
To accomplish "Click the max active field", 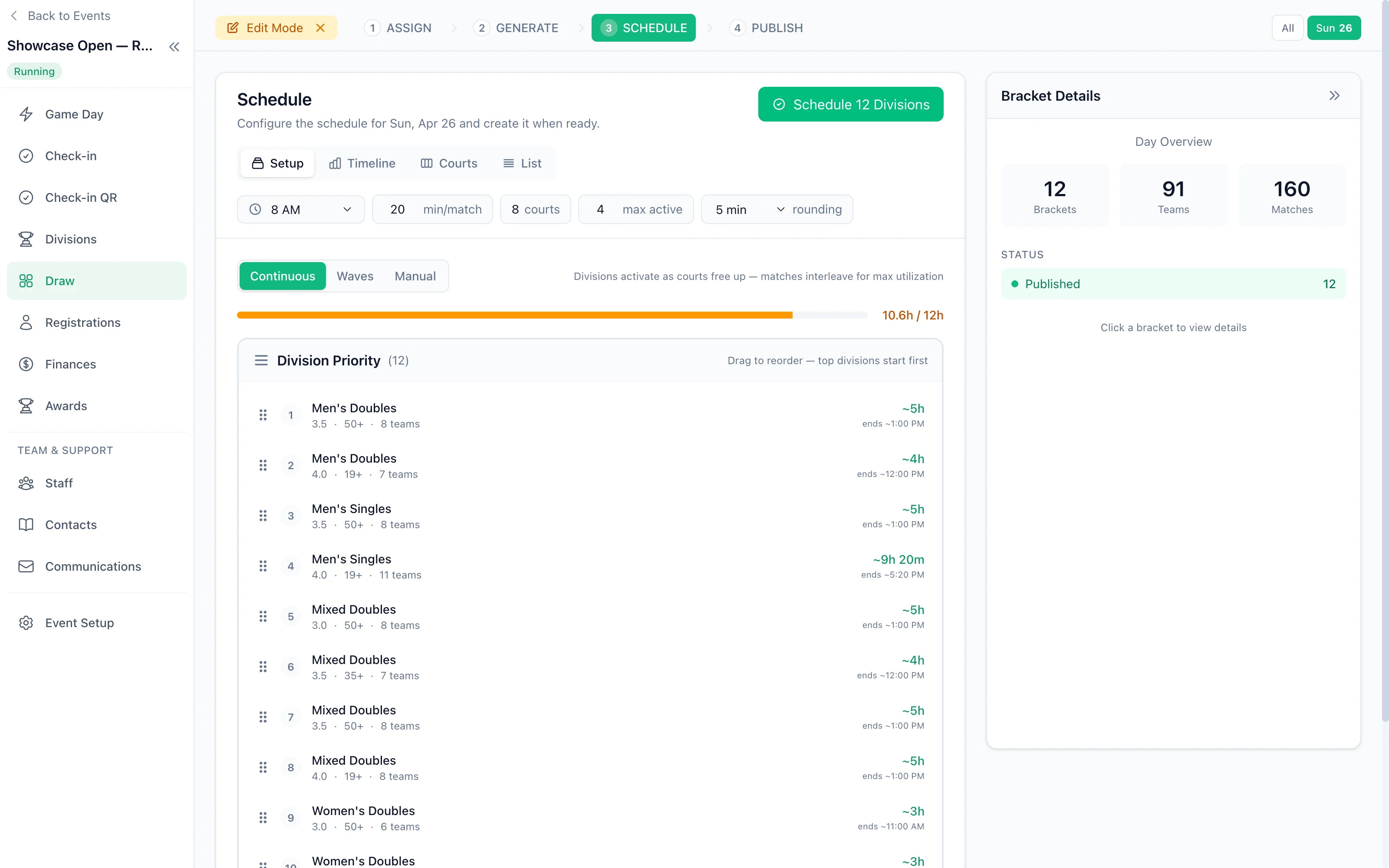I will point(636,210).
